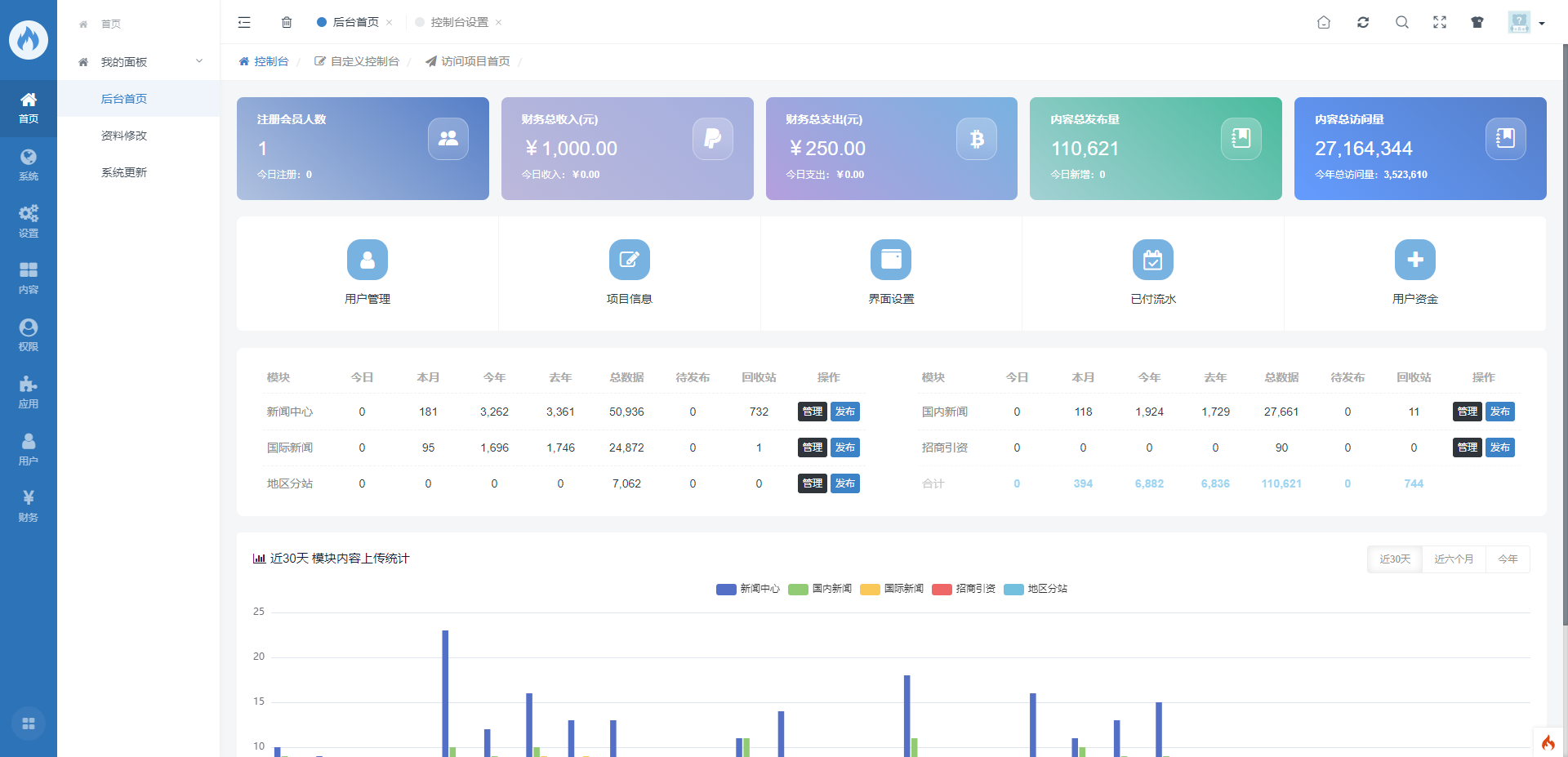Click the 27,164,344 total visits value
1568x757 pixels.
tap(1363, 149)
